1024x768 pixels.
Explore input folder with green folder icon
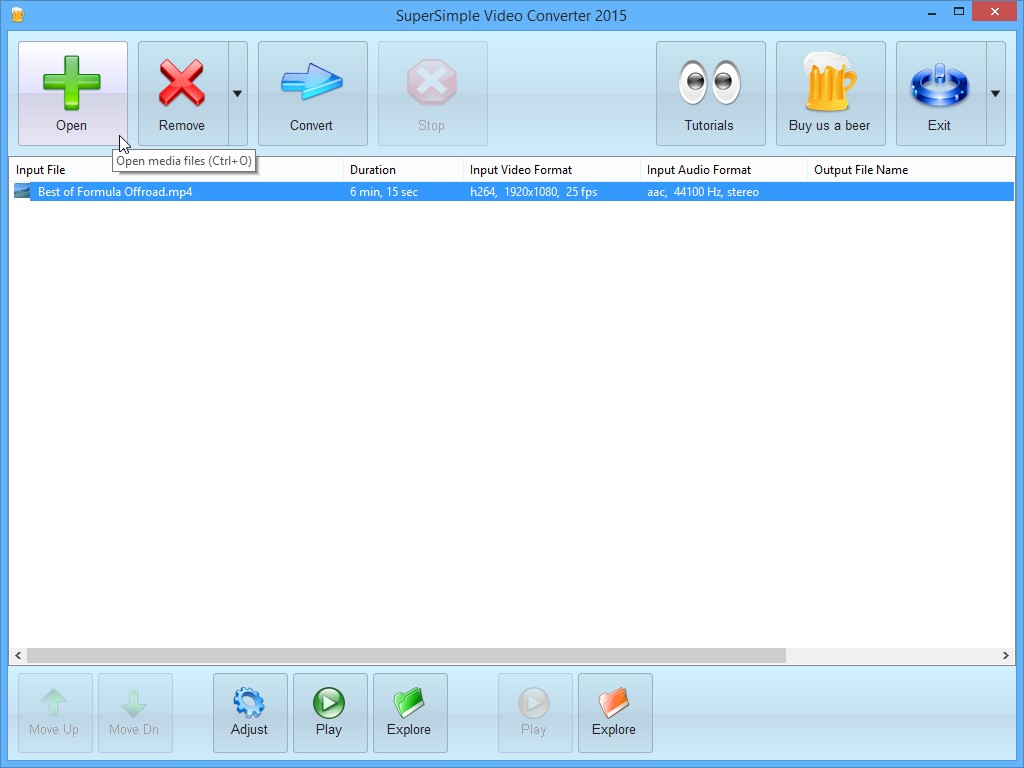410,713
